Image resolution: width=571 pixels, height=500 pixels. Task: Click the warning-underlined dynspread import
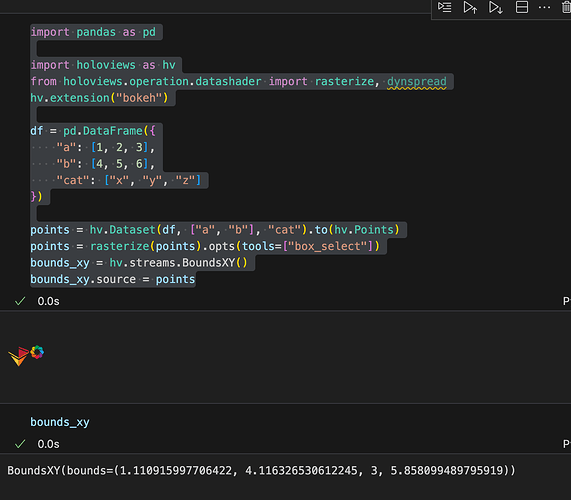(x=417, y=82)
